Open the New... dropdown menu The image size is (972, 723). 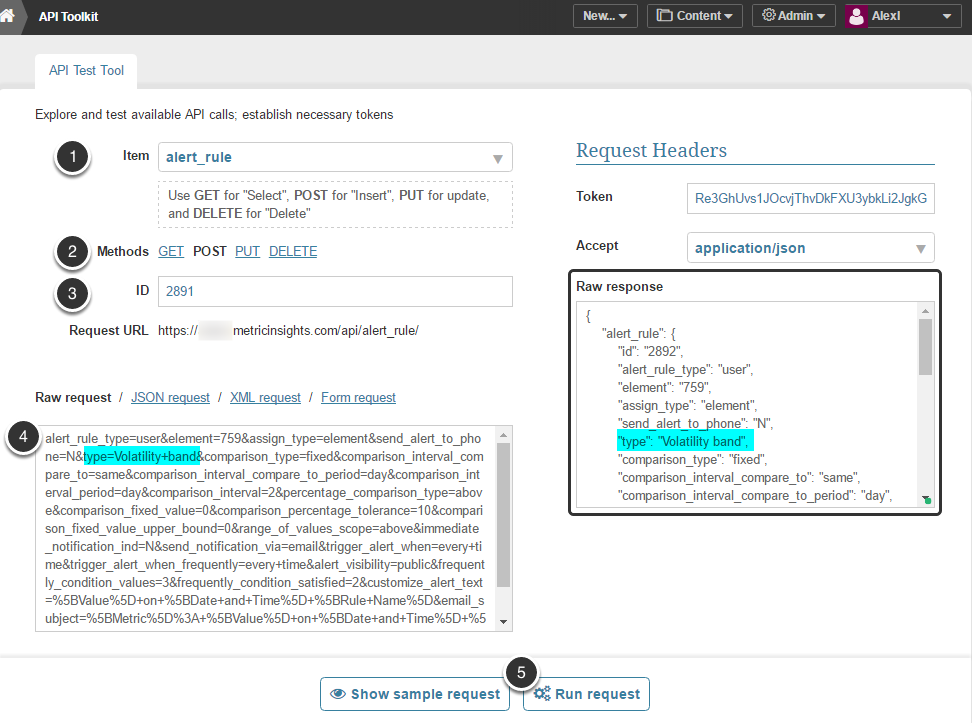coord(604,16)
